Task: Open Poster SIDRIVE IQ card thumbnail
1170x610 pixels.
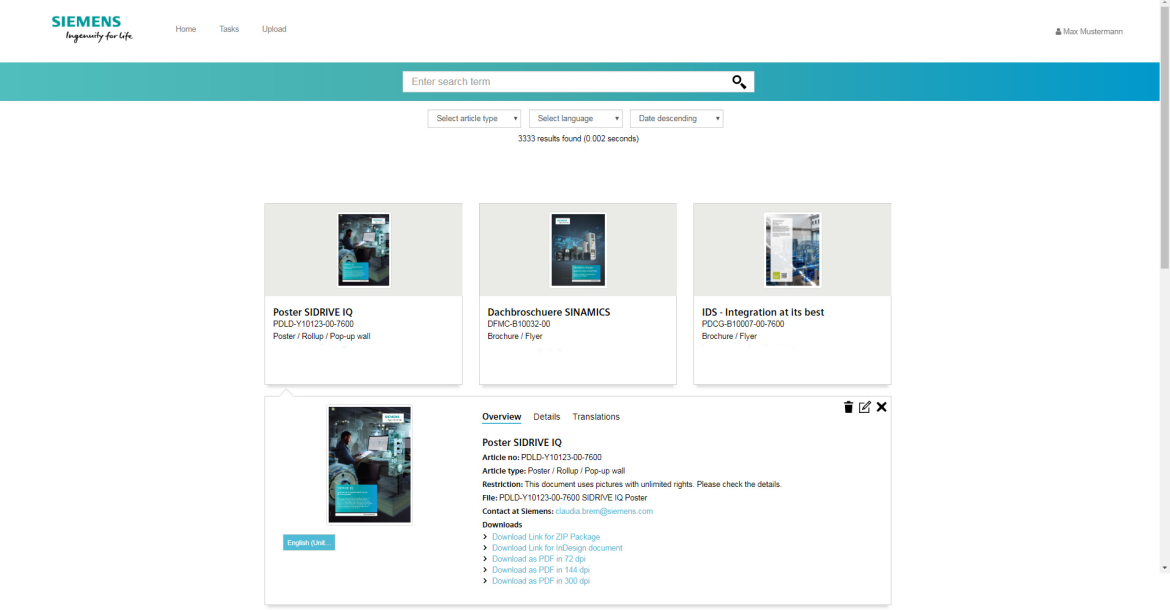Action: click(x=363, y=250)
